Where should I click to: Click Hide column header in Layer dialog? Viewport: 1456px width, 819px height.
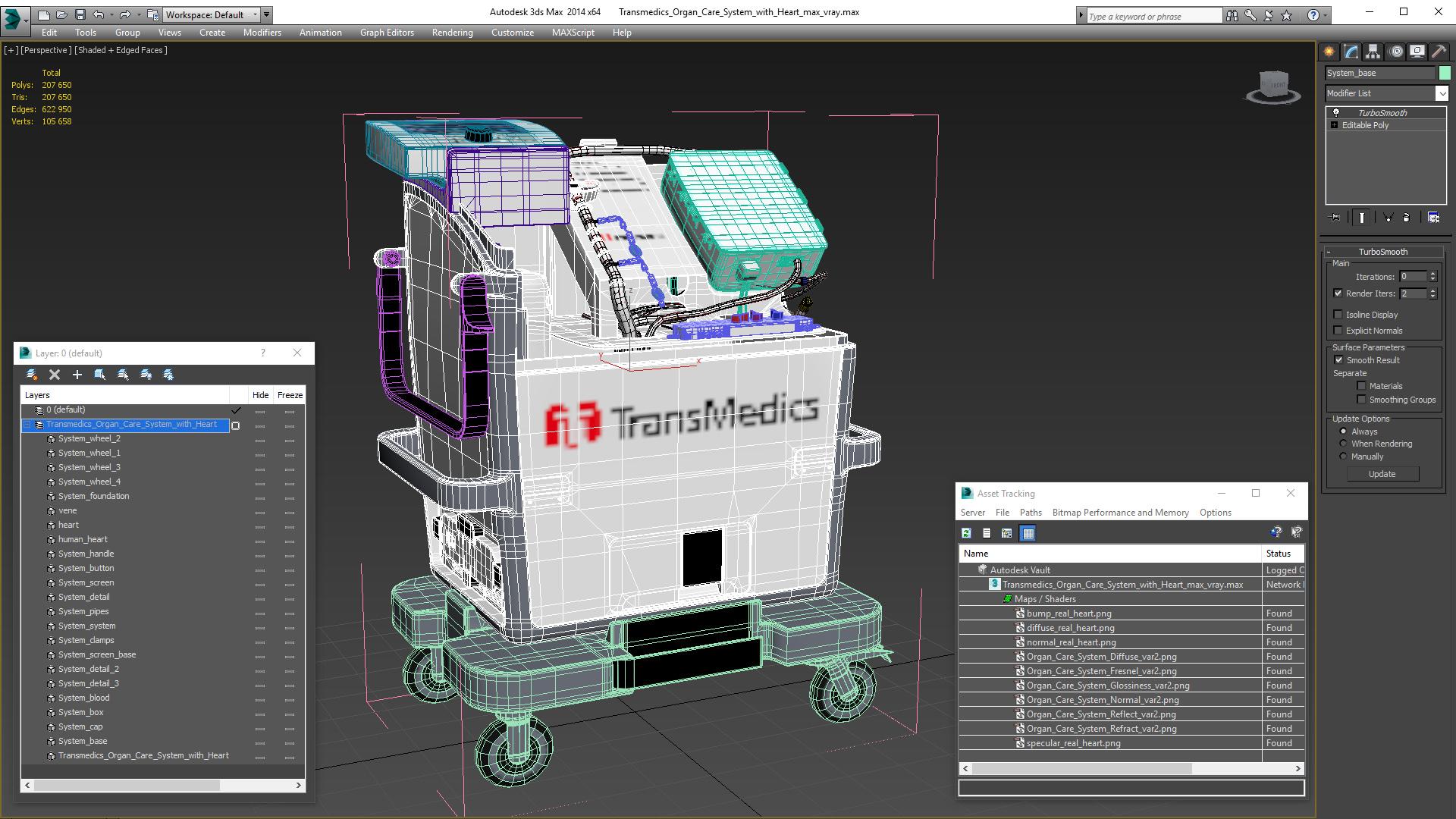point(261,395)
